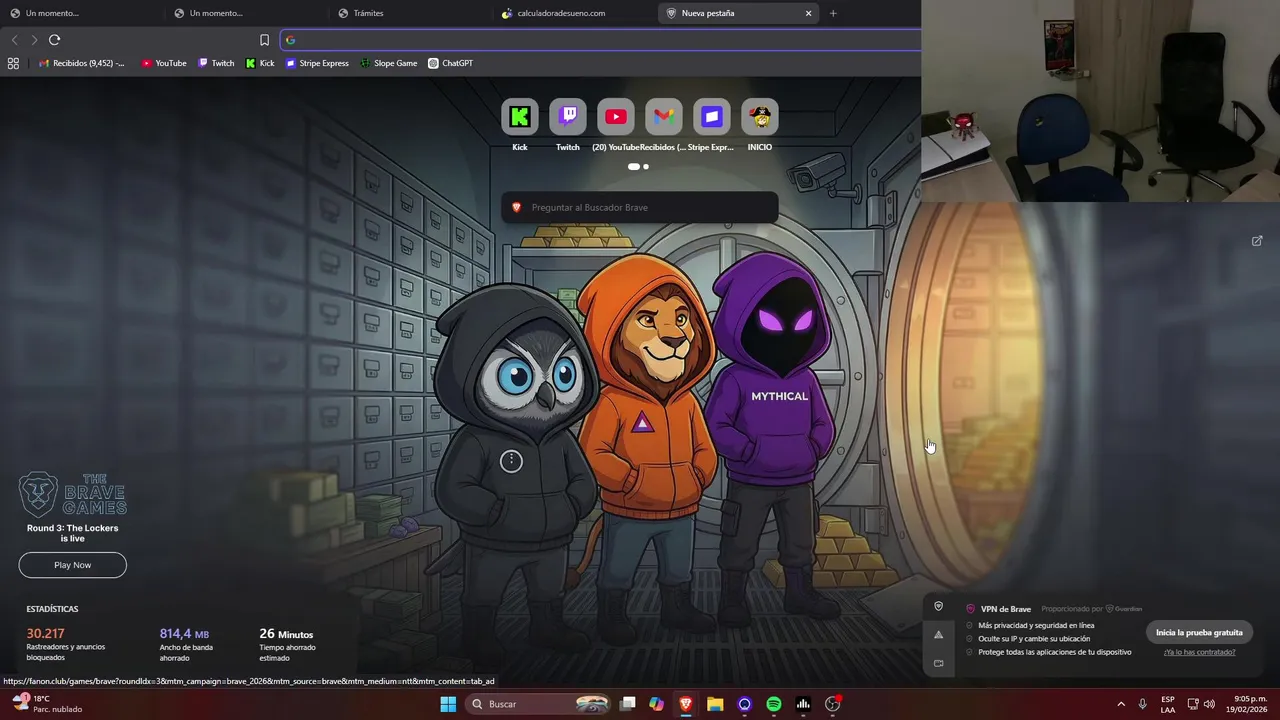Close the Nueva pestaña tab
This screenshot has height=720, width=1280.
pyautogui.click(x=808, y=13)
